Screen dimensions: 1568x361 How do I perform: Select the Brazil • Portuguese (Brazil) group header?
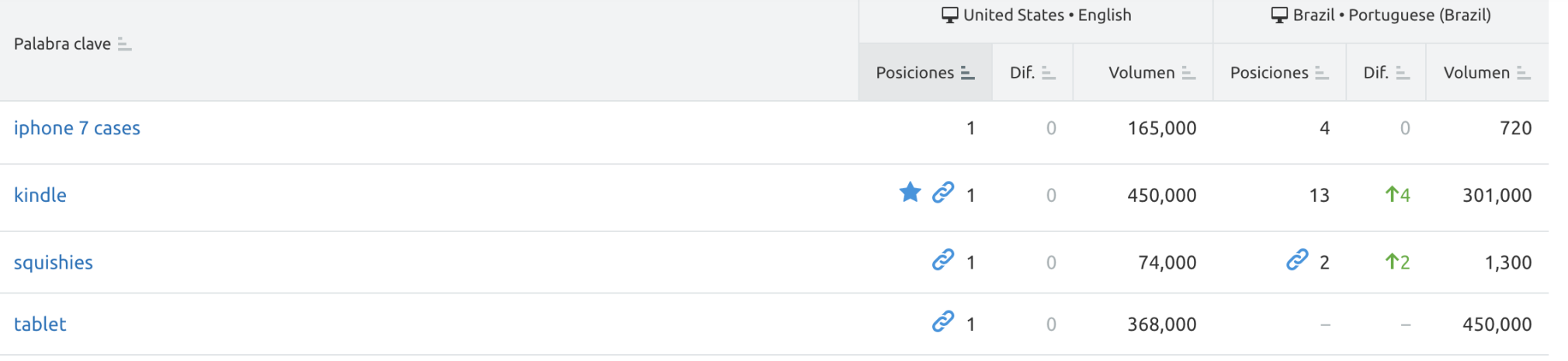1381,16
